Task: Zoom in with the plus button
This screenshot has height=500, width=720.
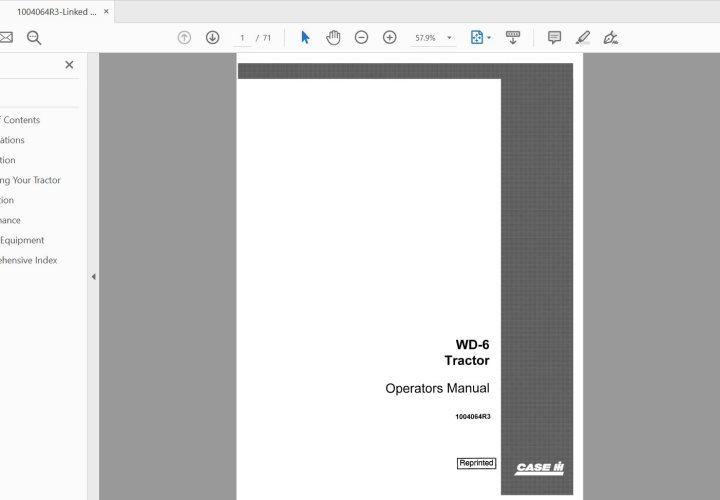Action: point(389,37)
